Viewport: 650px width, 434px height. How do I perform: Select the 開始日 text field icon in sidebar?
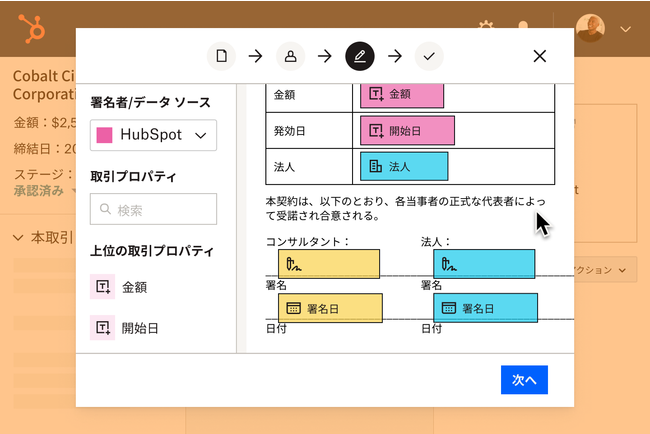point(102,327)
